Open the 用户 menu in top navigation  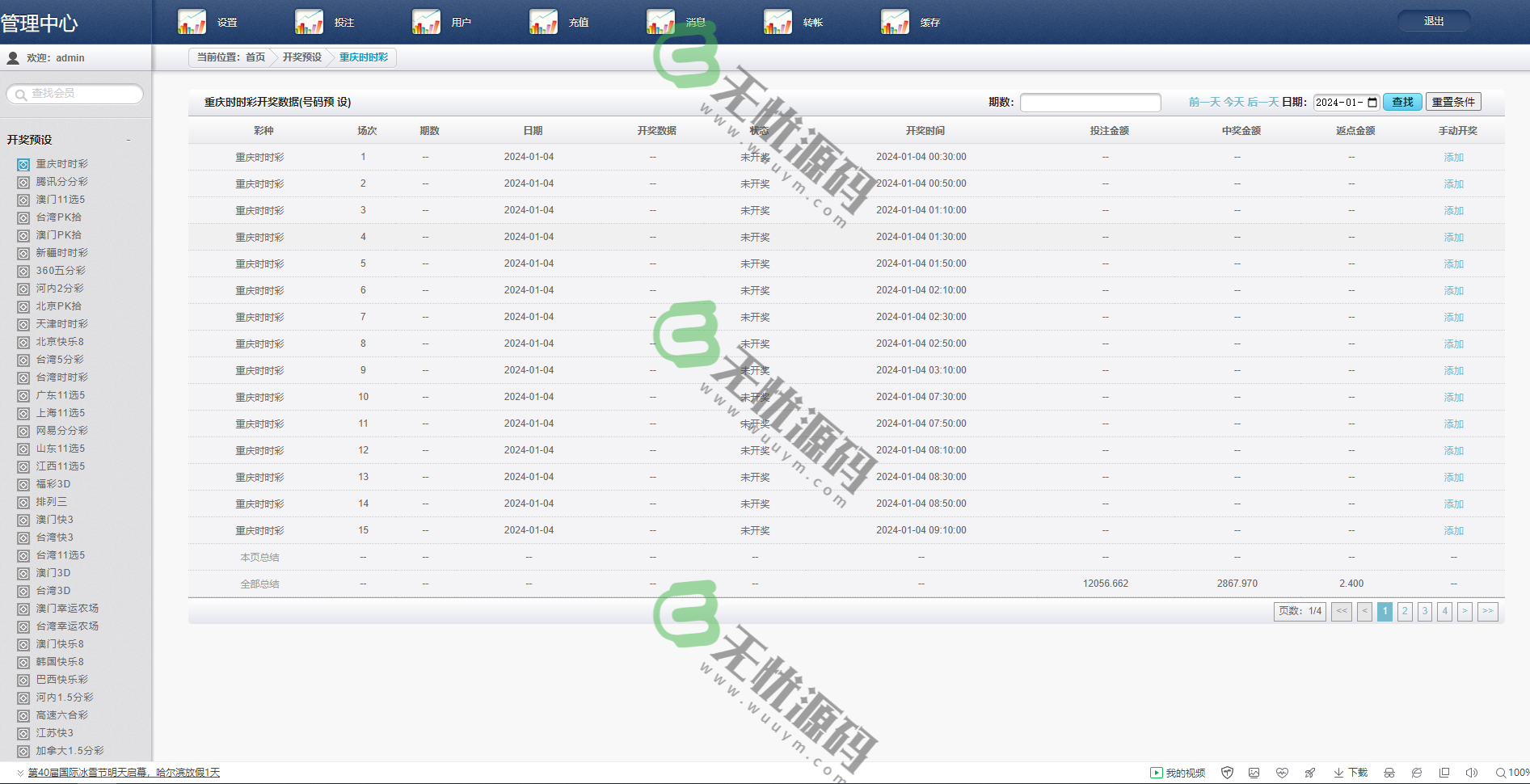point(461,23)
